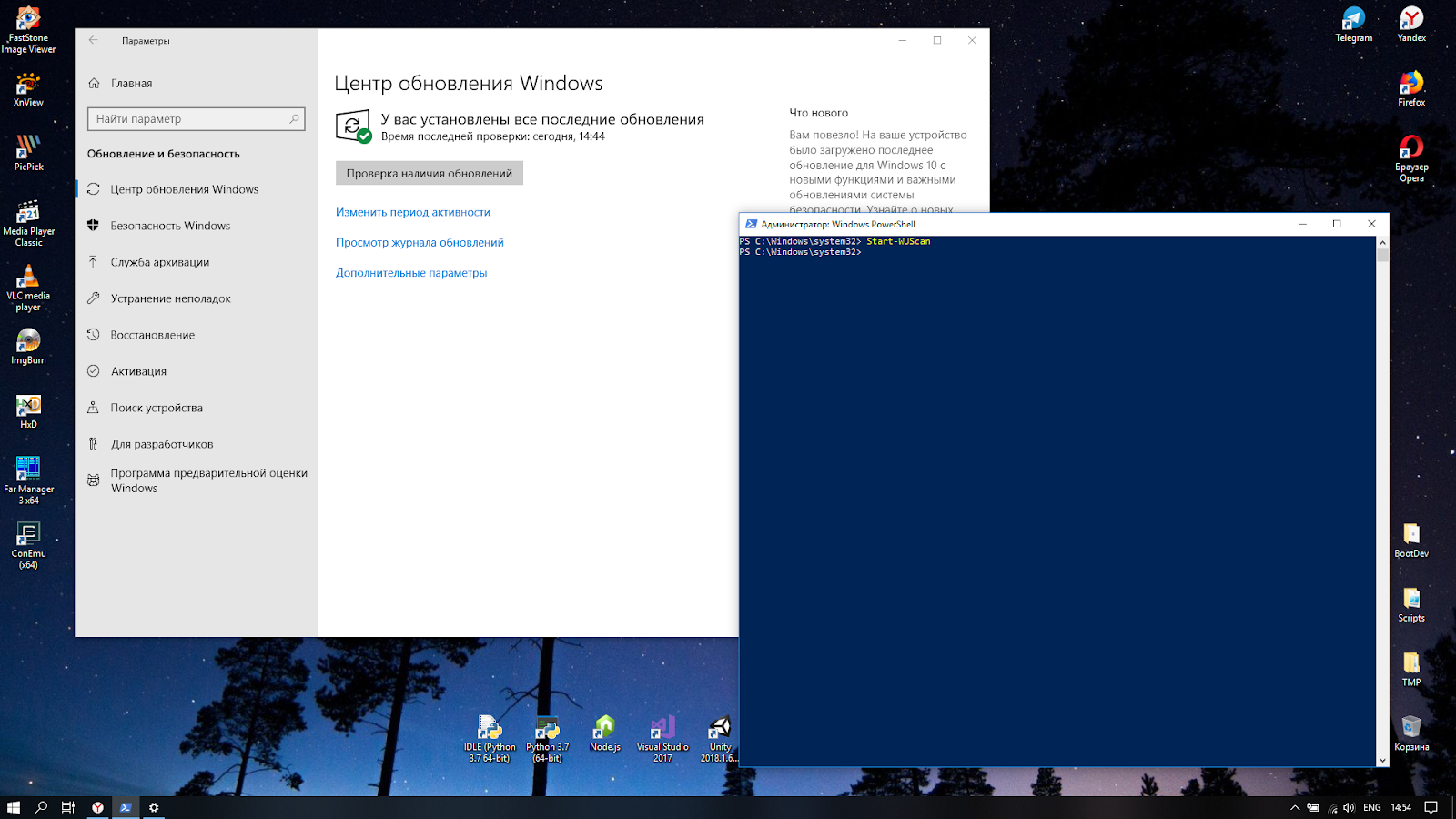Image resolution: width=1456 pixels, height=819 pixels.
Task: Launch Node.js desktop shortcut
Action: pyautogui.click(x=604, y=733)
